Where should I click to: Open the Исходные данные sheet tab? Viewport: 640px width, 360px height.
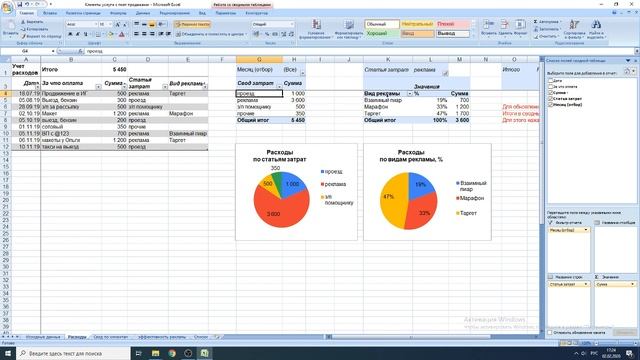[x=43, y=337]
